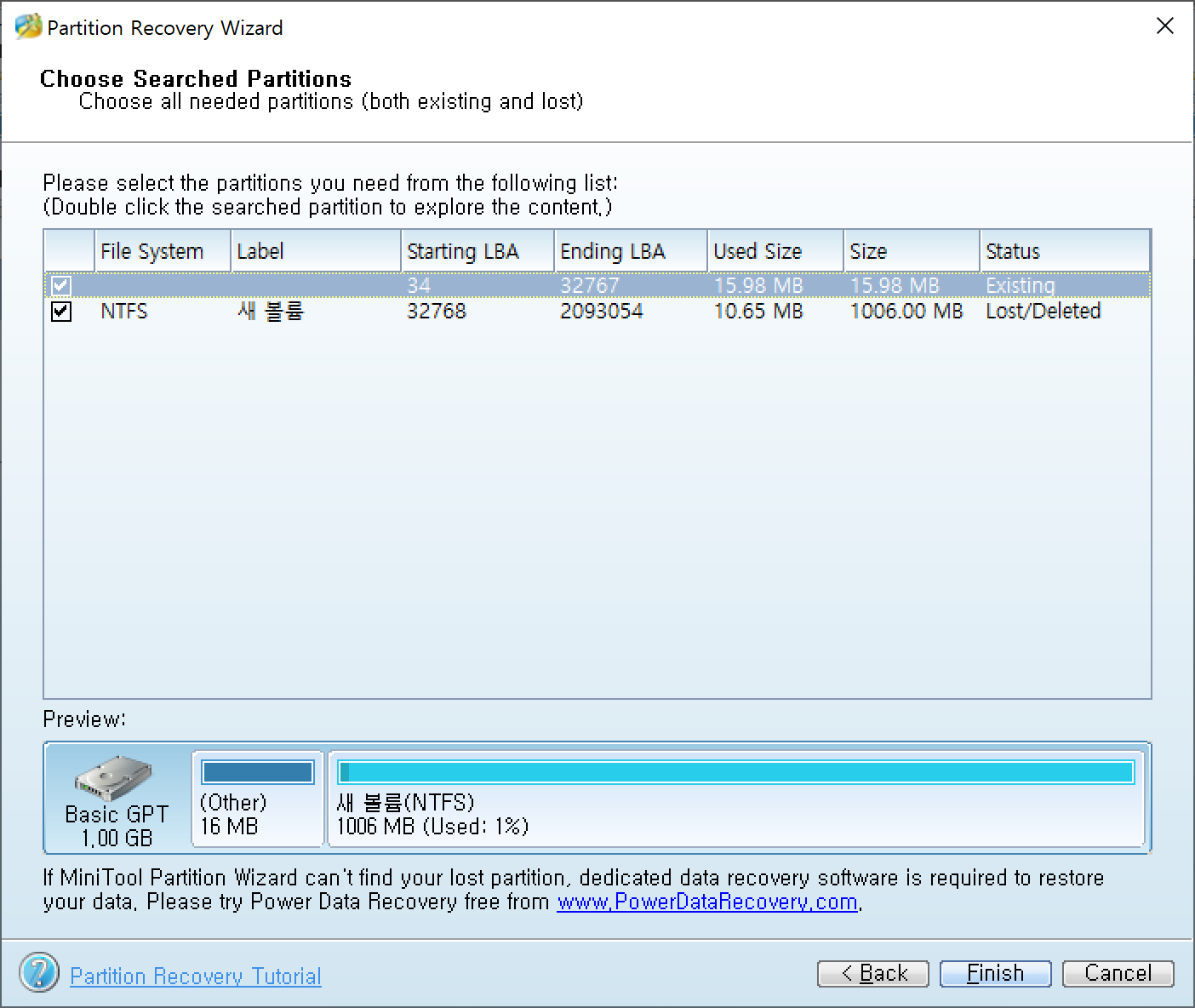1195x1008 pixels.
Task: Select the Lost/Deleted status cell
Action: pos(1043,311)
